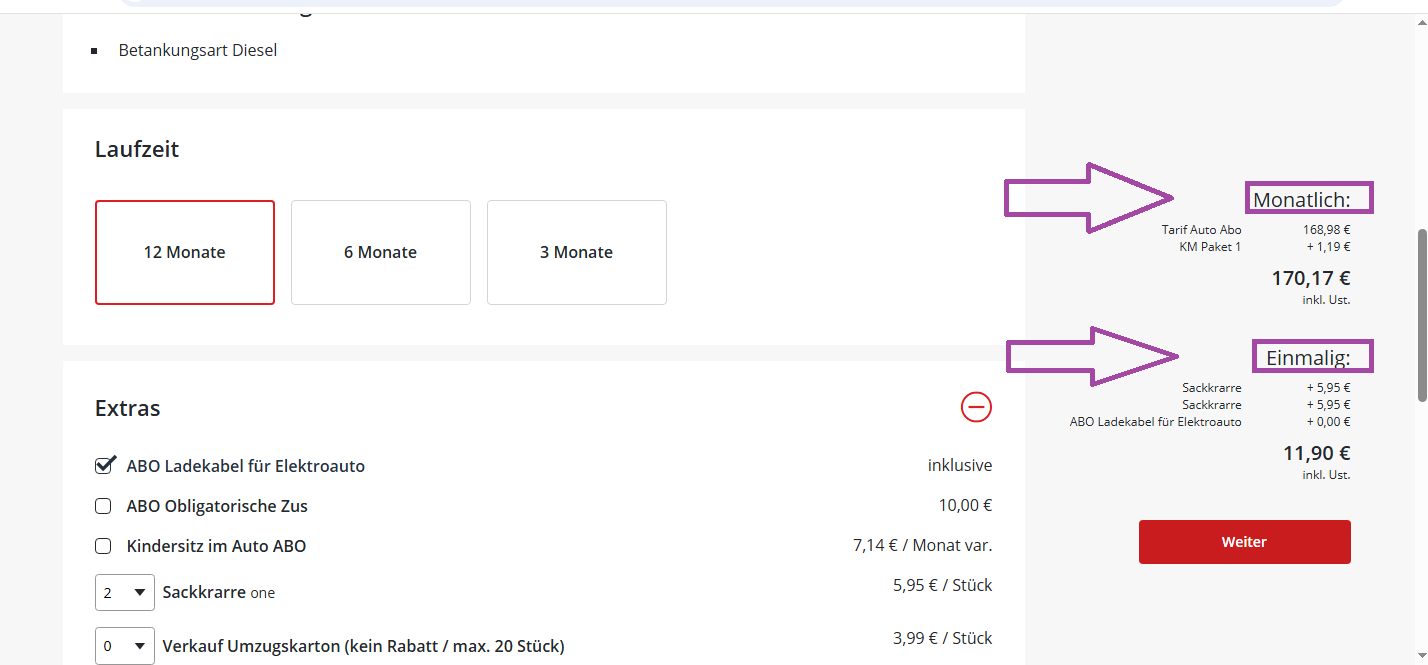This screenshot has width=1428, height=665.
Task: Click the one-time total 11,90 €
Action: (1316, 453)
